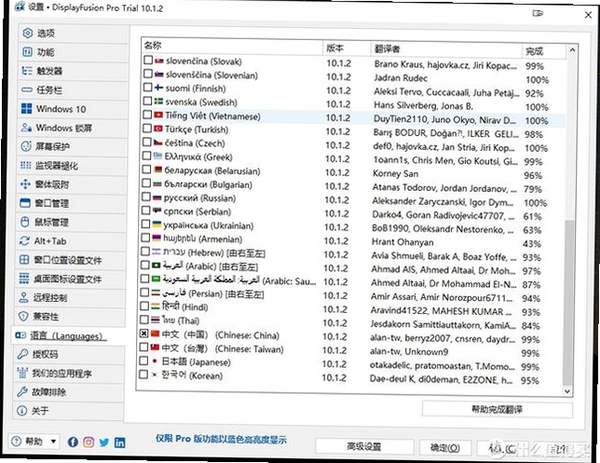
Task: Select the Ελληνικά (Greek) row name
Action: click(198, 157)
